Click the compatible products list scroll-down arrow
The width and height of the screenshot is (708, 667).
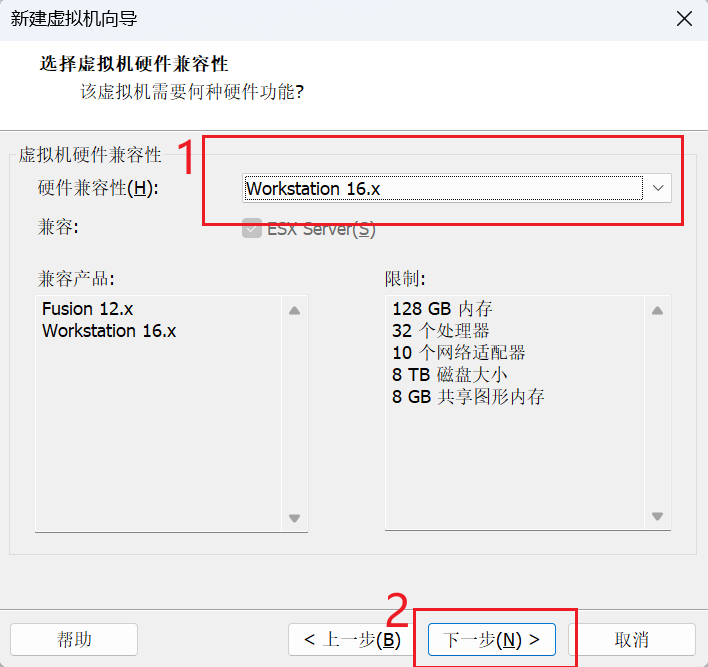click(294, 518)
